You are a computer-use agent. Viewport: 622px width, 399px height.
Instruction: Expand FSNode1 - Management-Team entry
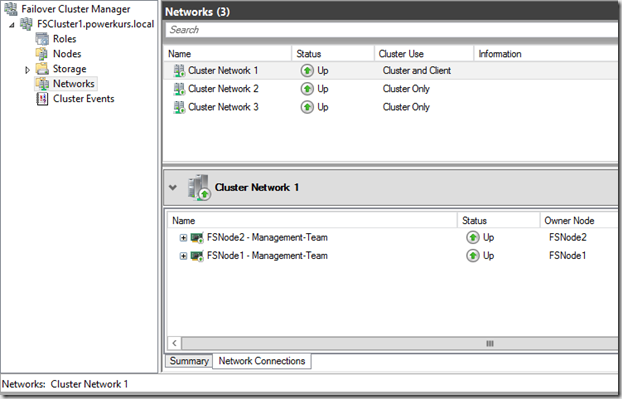click(x=183, y=256)
